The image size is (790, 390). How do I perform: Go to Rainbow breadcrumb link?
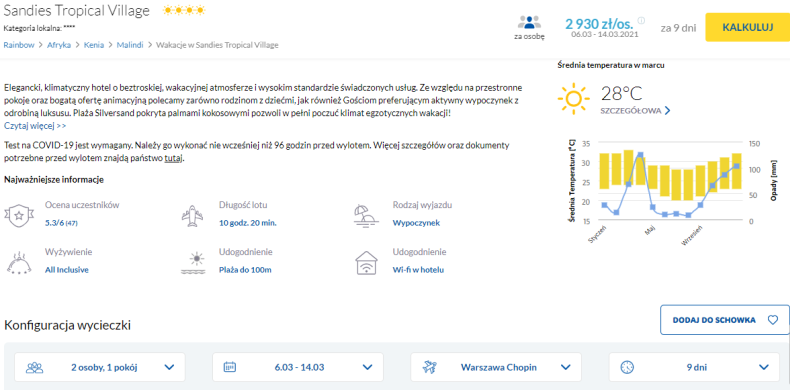coord(19,45)
